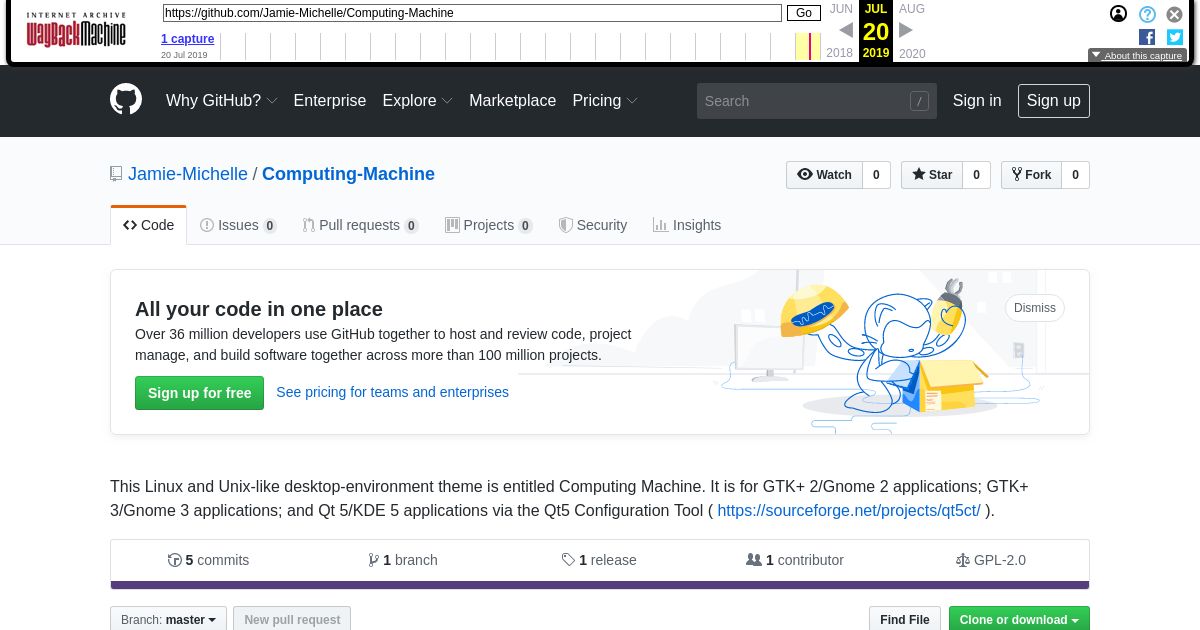View the 1 branch link
The width and height of the screenshot is (1200, 630).
click(403, 560)
